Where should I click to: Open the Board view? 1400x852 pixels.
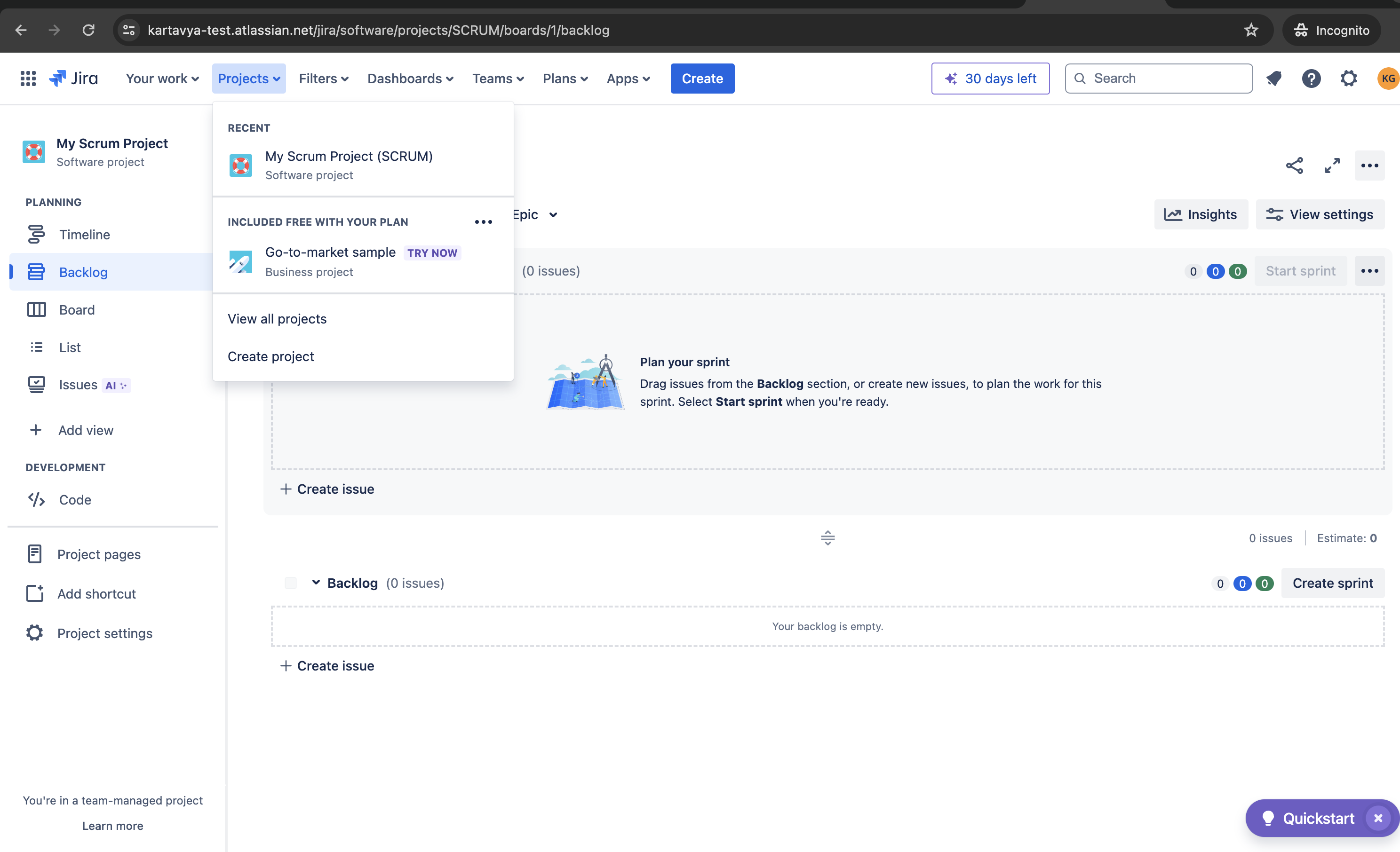(x=77, y=309)
